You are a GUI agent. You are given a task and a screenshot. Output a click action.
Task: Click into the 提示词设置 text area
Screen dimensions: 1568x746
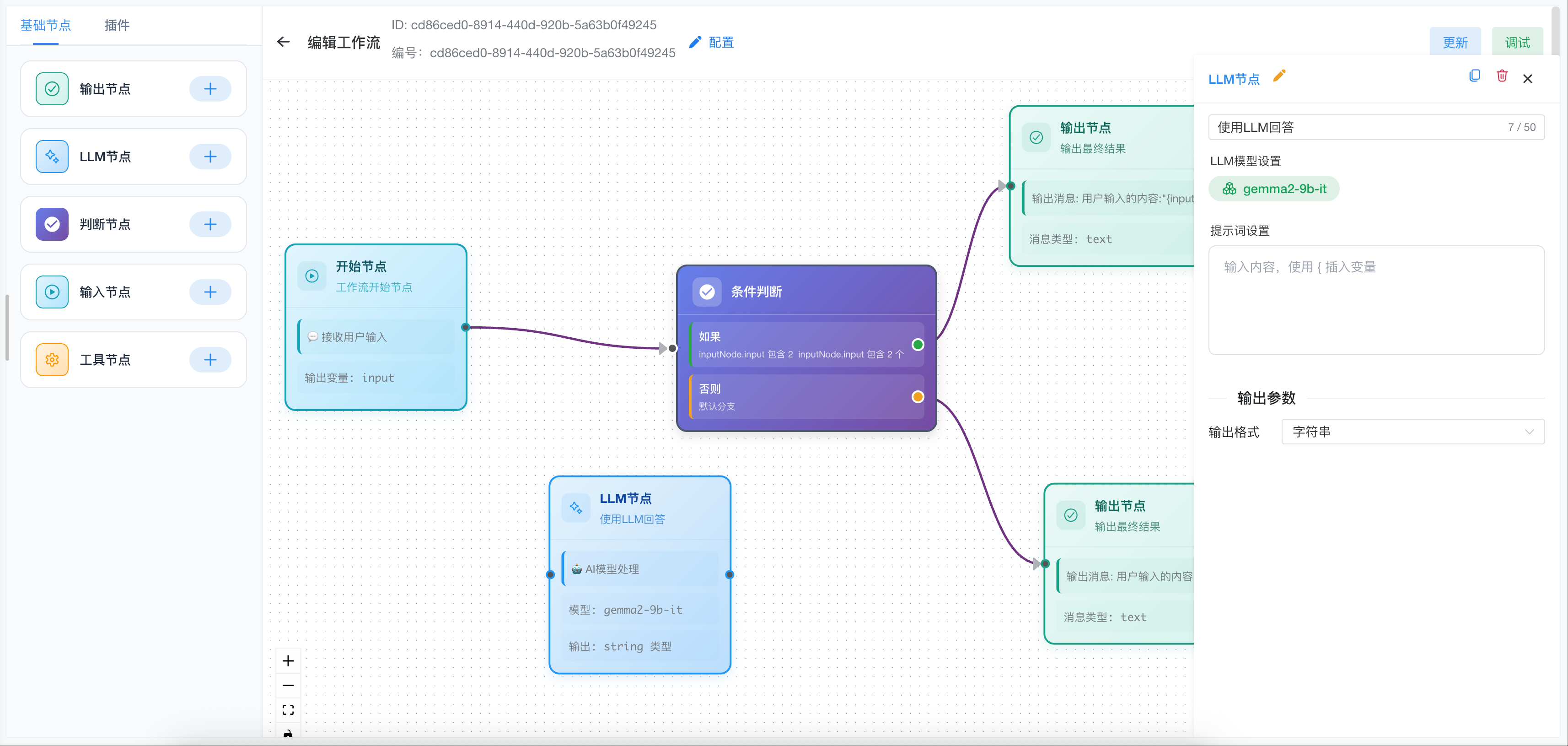[x=1375, y=300]
